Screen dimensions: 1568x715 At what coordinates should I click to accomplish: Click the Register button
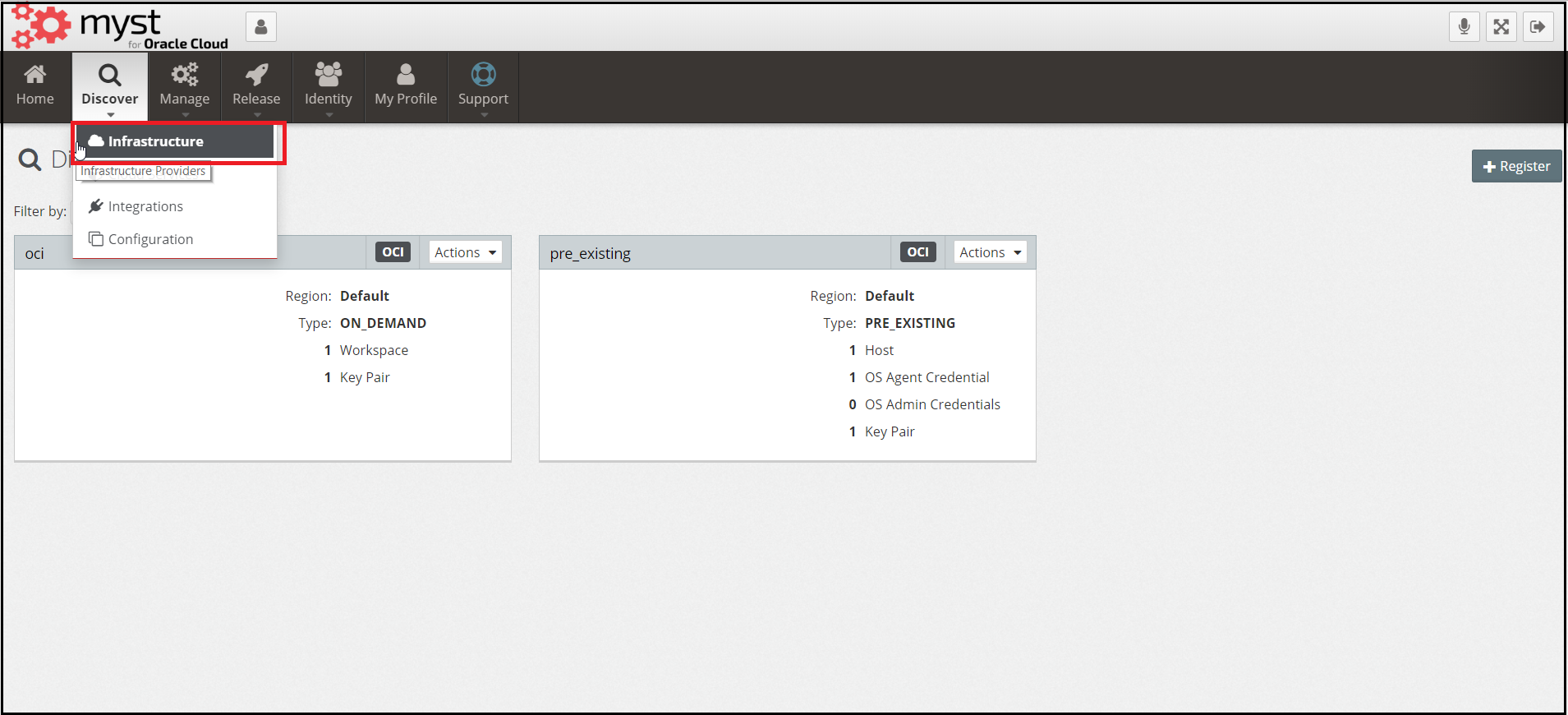pyautogui.click(x=1516, y=166)
